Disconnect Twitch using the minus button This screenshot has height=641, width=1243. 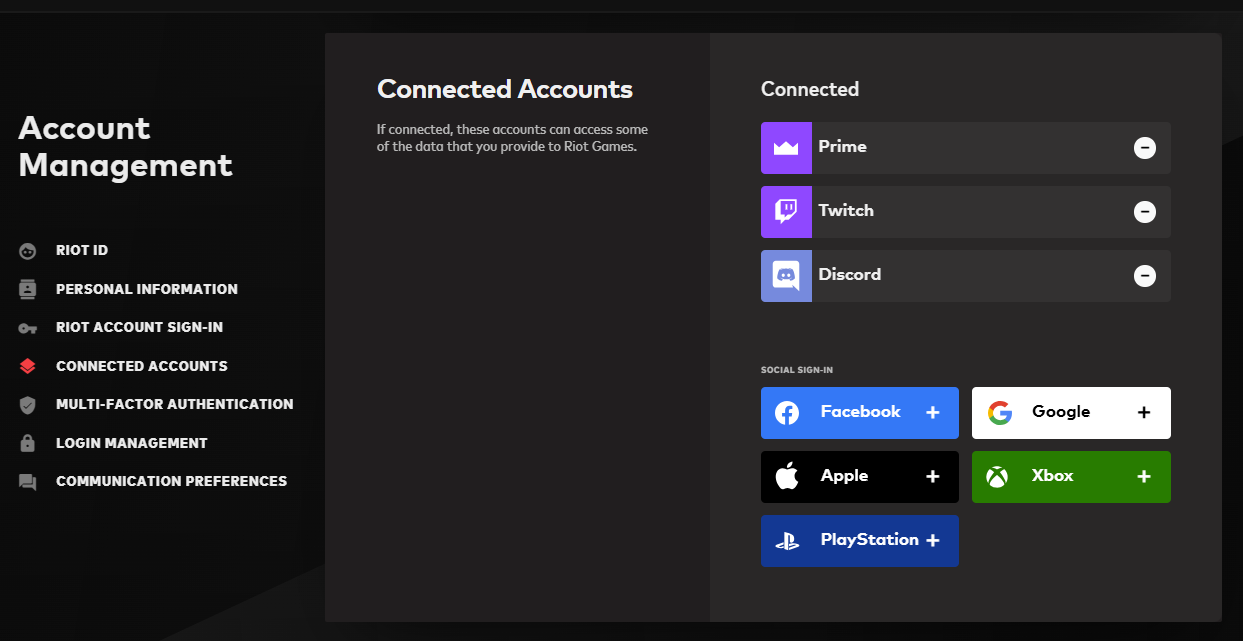pos(1145,212)
